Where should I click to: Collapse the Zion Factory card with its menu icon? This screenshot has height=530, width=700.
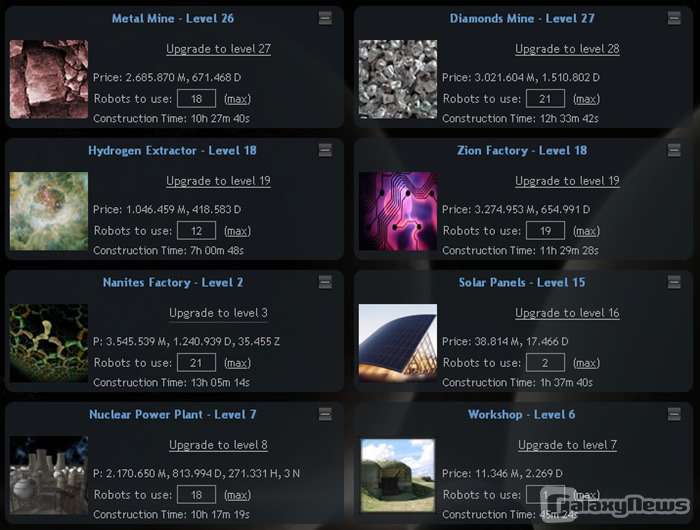(674, 150)
